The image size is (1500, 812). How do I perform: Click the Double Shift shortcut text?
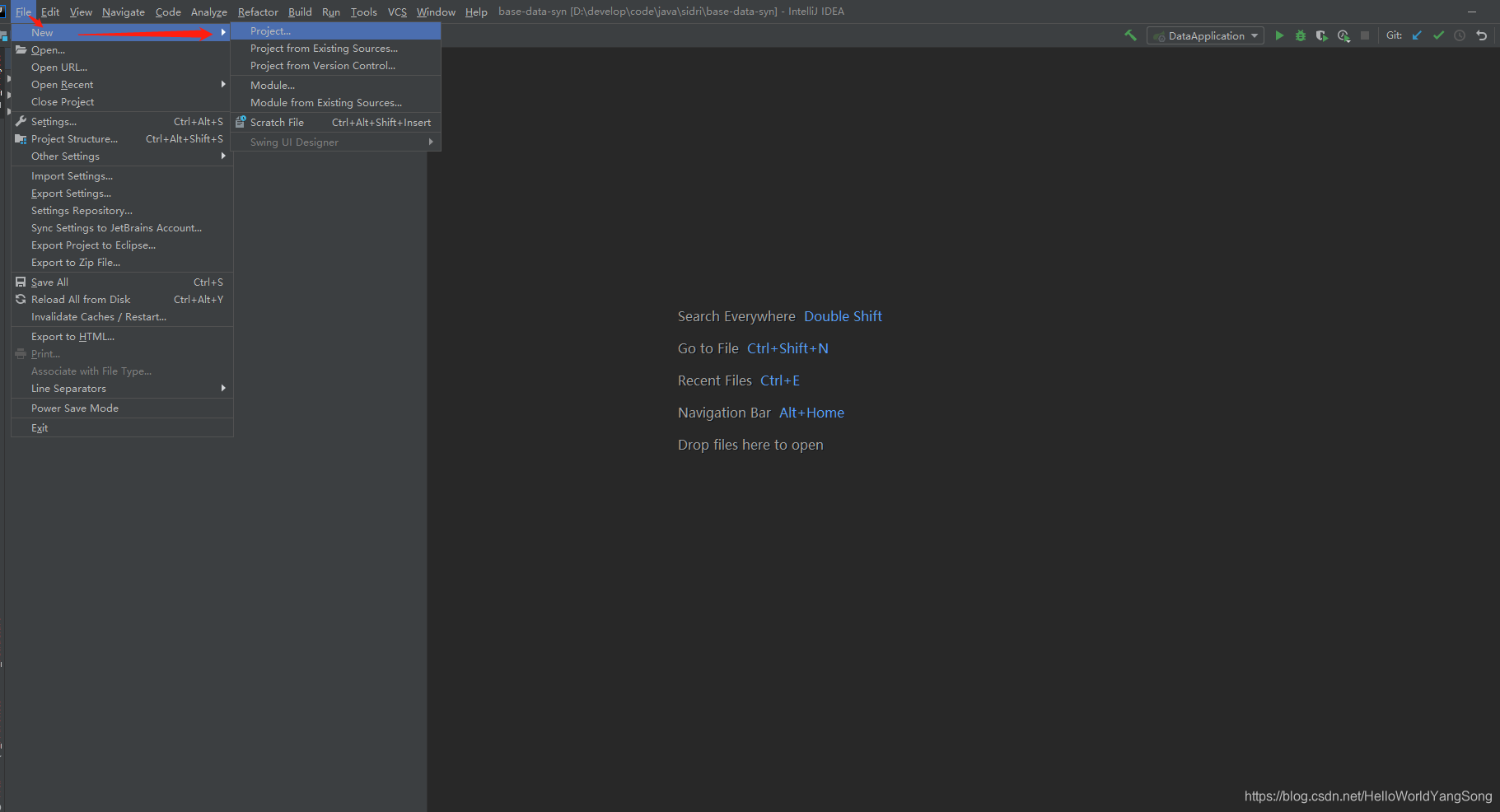843,316
